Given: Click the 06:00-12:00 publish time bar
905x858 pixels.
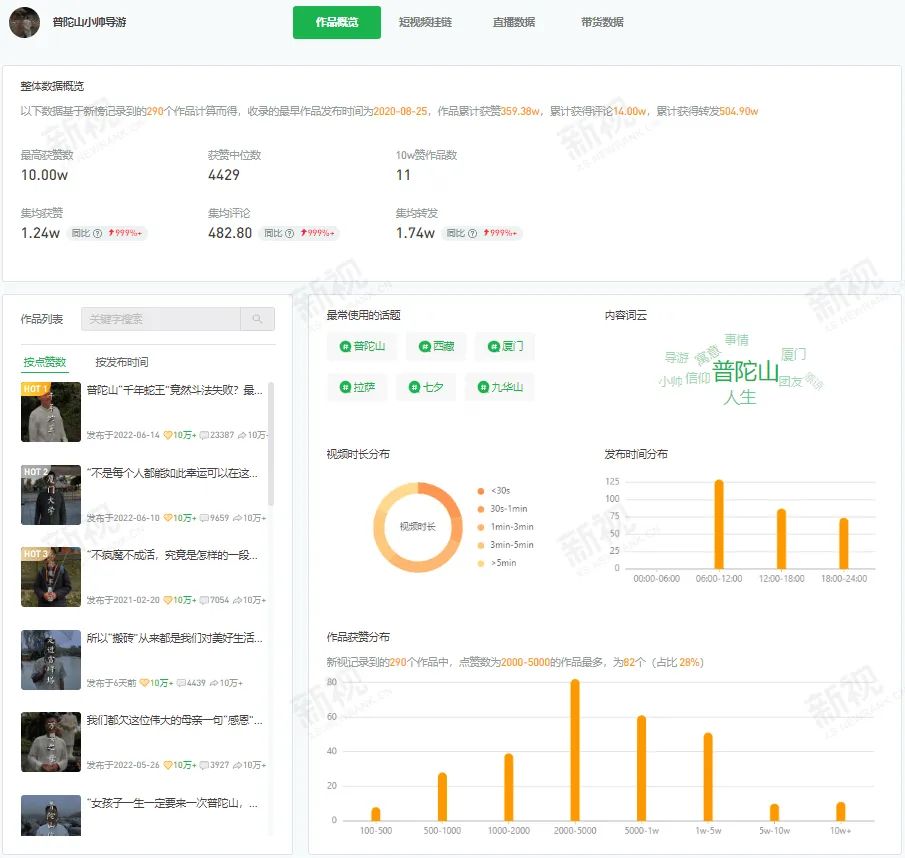Looking at the screenshot, I should [x=719, y=524].
